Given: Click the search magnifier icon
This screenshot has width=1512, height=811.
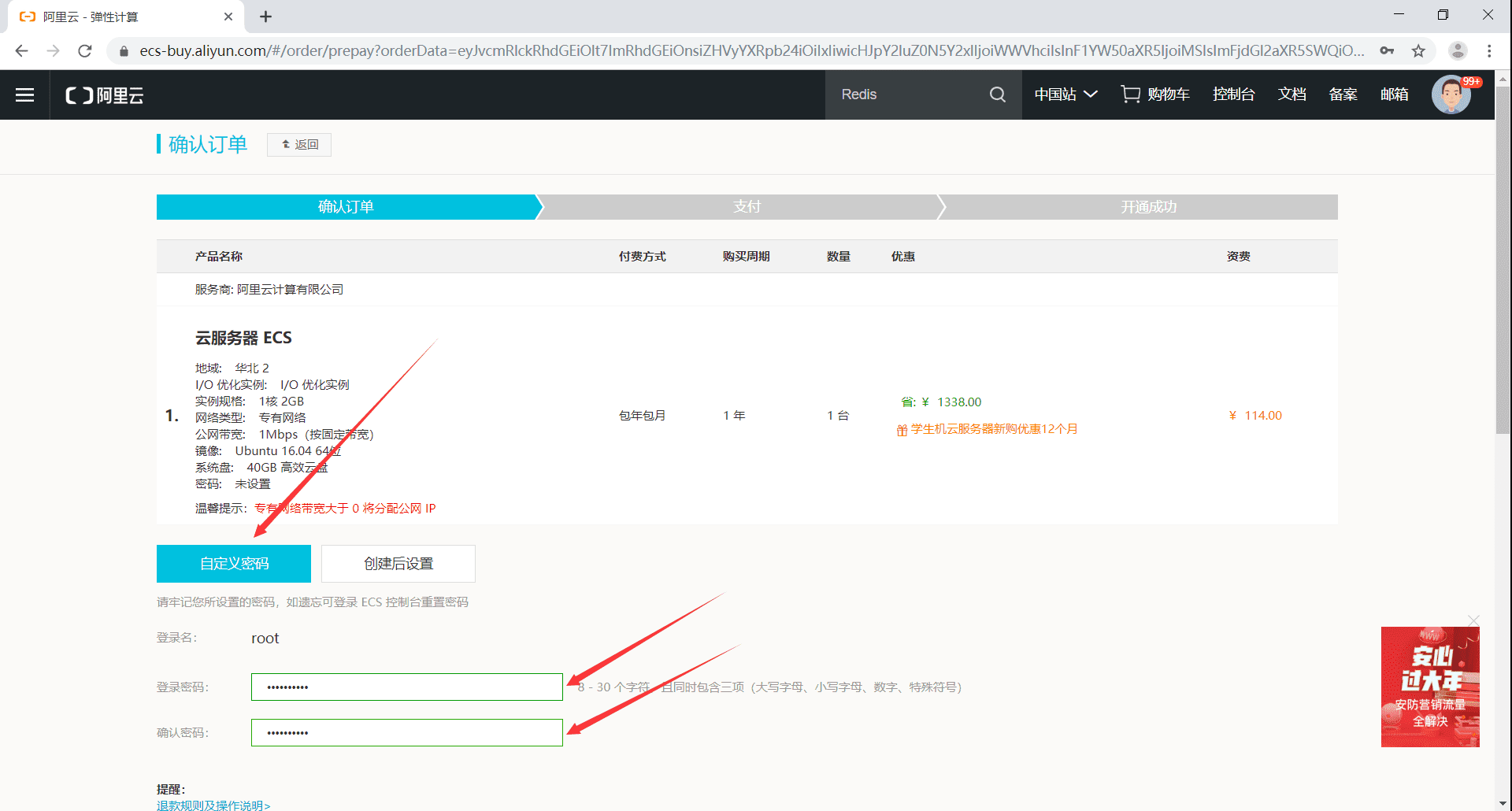Looking at the screenshot, I should tap(998, 94).
